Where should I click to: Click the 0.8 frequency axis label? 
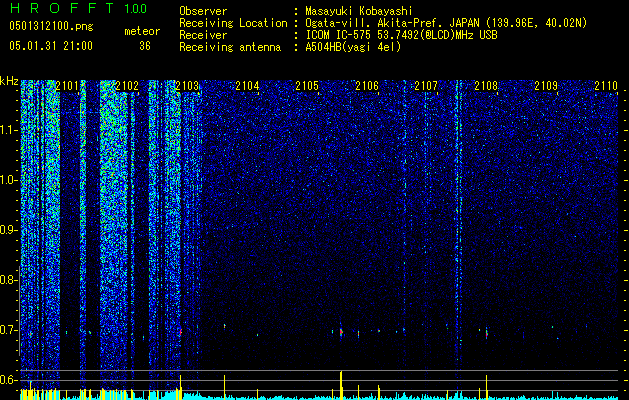(x=8, y=280)
